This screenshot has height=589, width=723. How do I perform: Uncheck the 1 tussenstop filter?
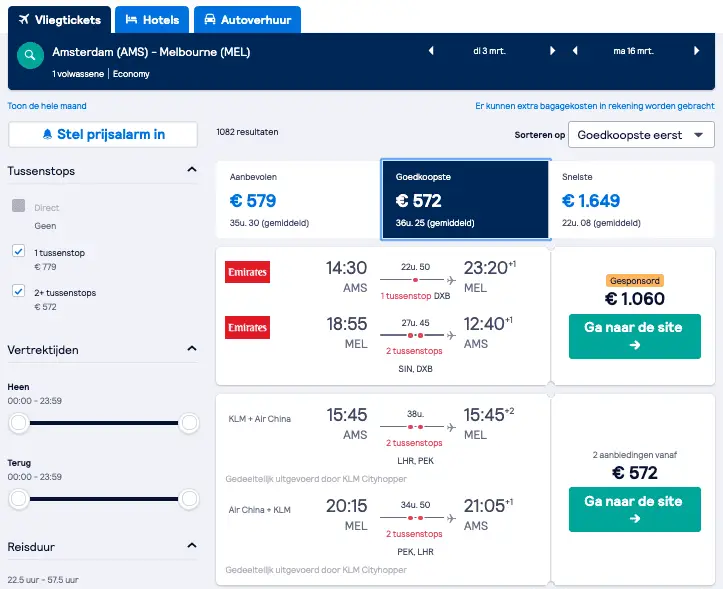coord(18,251)
